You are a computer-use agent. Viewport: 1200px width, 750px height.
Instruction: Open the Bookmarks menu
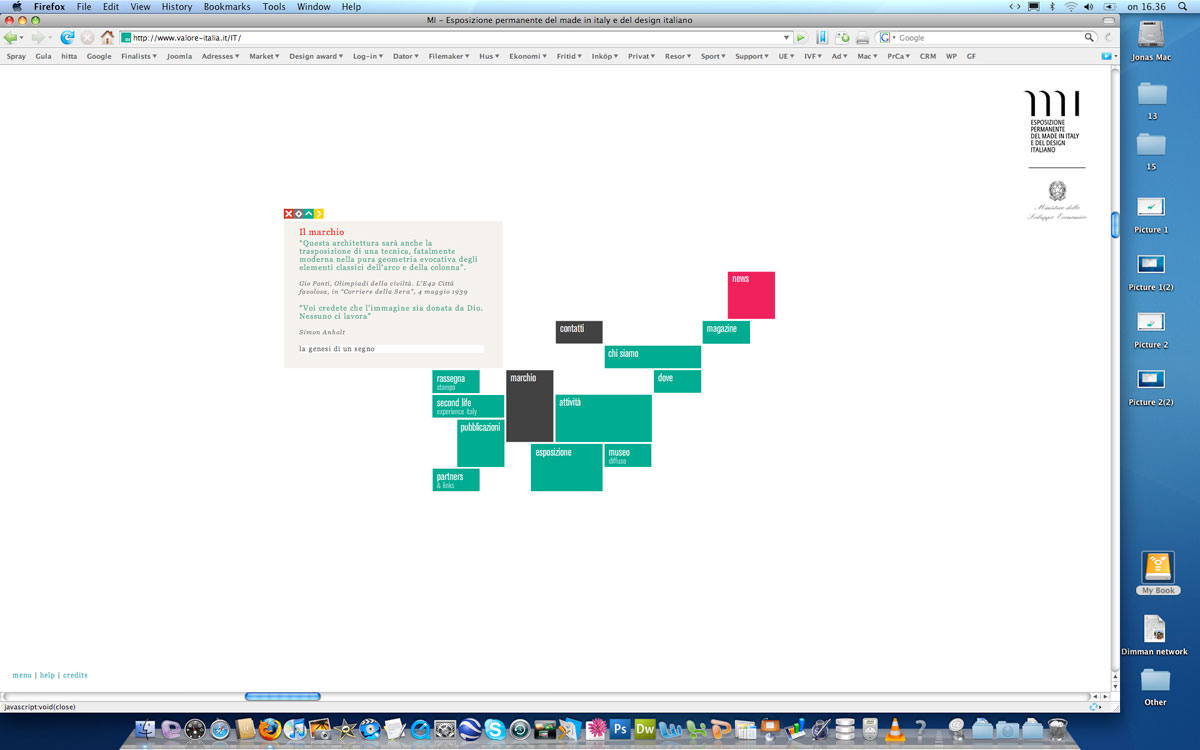point(226,7)
